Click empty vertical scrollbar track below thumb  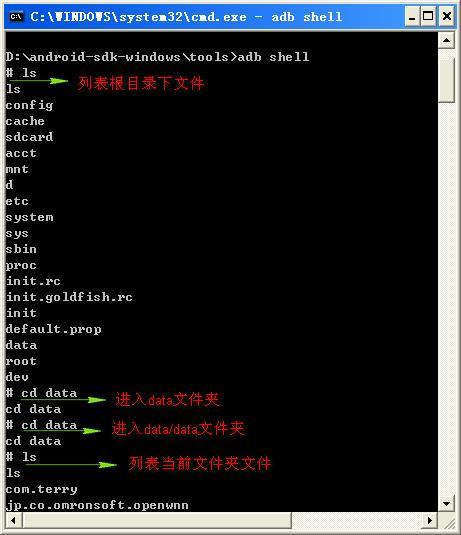[x=447, y=299]
